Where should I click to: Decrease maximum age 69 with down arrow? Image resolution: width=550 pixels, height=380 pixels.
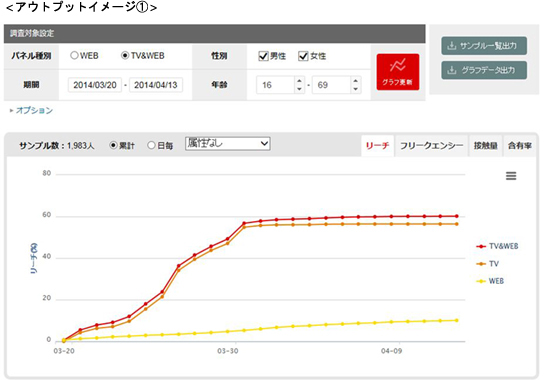tap(355, 89)
